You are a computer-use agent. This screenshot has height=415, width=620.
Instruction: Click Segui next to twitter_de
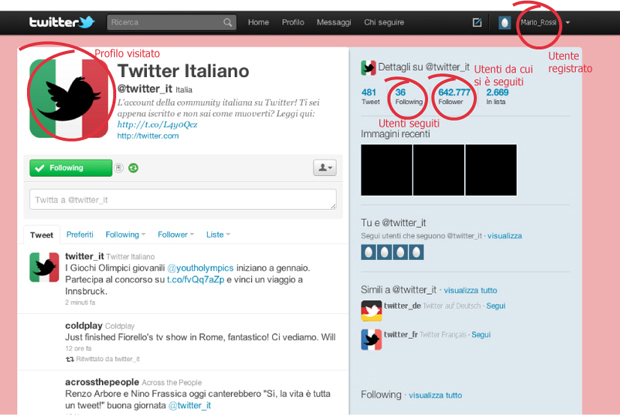(x=496, y=306)
